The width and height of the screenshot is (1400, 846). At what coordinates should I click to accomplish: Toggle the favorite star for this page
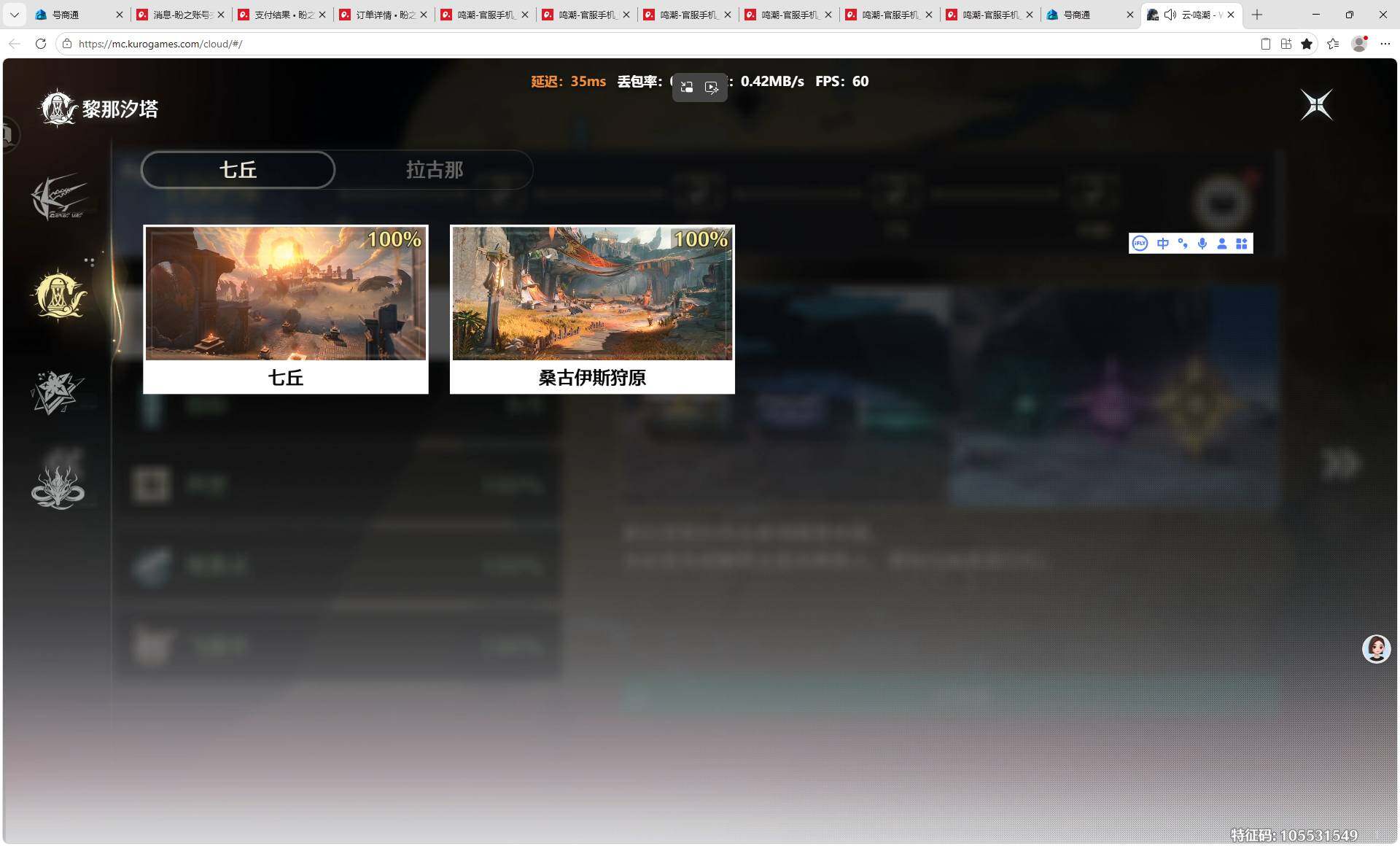1307,44
